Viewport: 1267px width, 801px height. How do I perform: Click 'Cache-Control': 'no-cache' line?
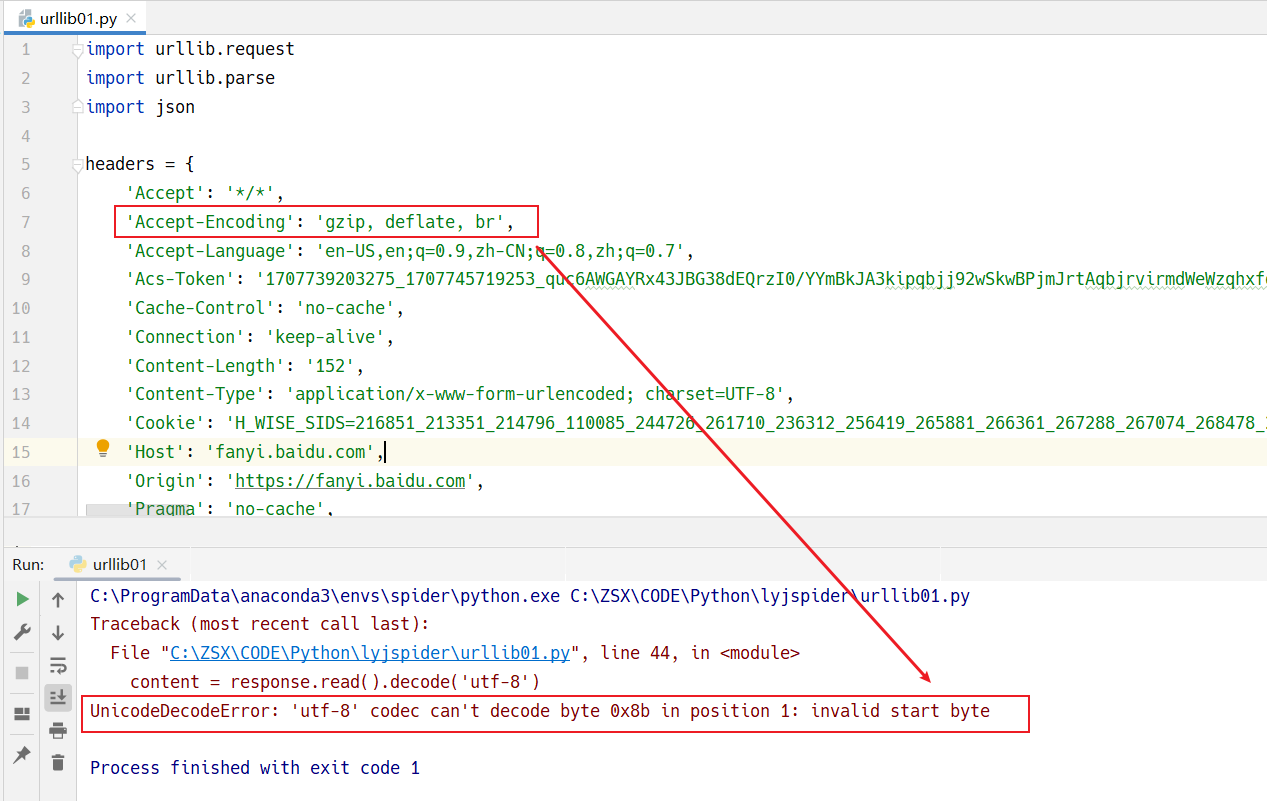[265, 308]
